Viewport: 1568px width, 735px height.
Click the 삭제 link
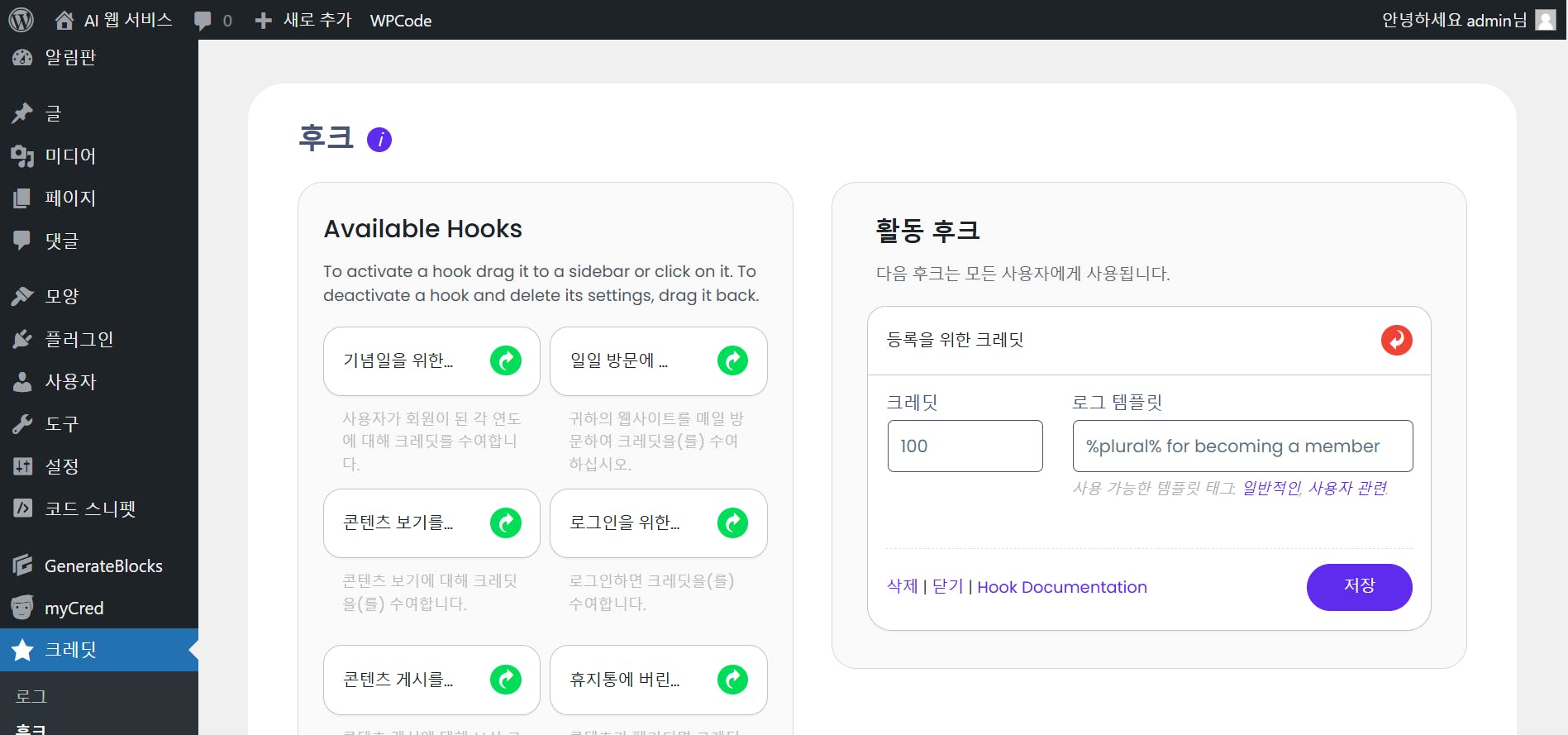[x=903, y=586]
